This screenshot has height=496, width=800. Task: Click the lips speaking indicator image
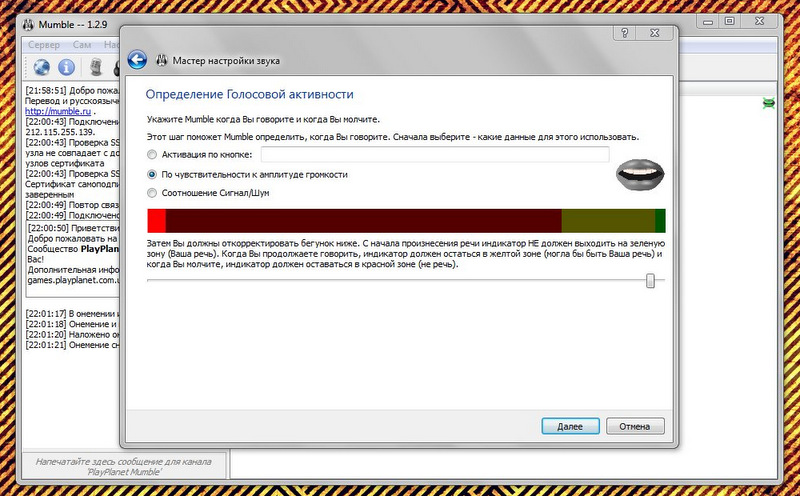point(640,175)
